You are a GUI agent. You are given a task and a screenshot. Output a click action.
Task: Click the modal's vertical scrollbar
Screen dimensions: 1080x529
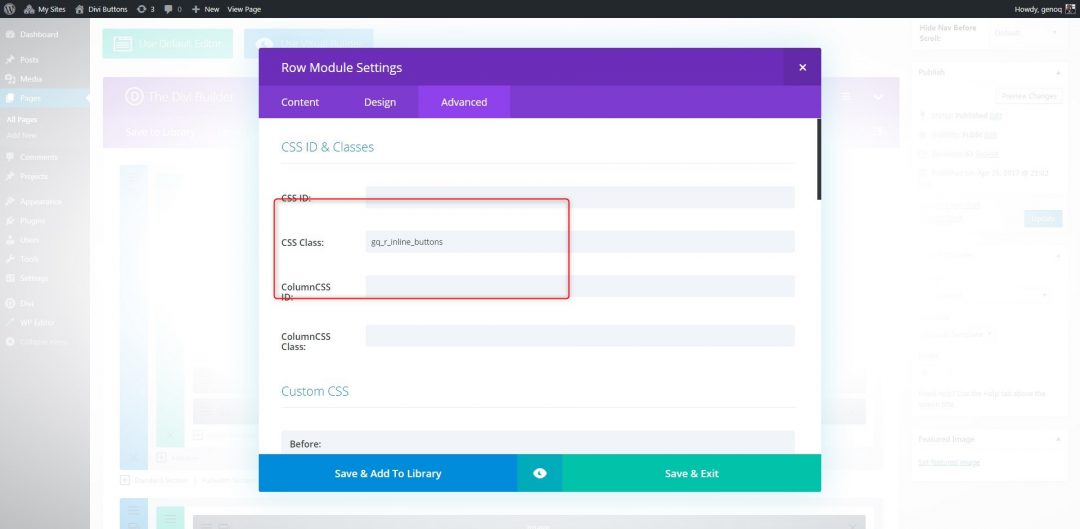tap(818, 160)
